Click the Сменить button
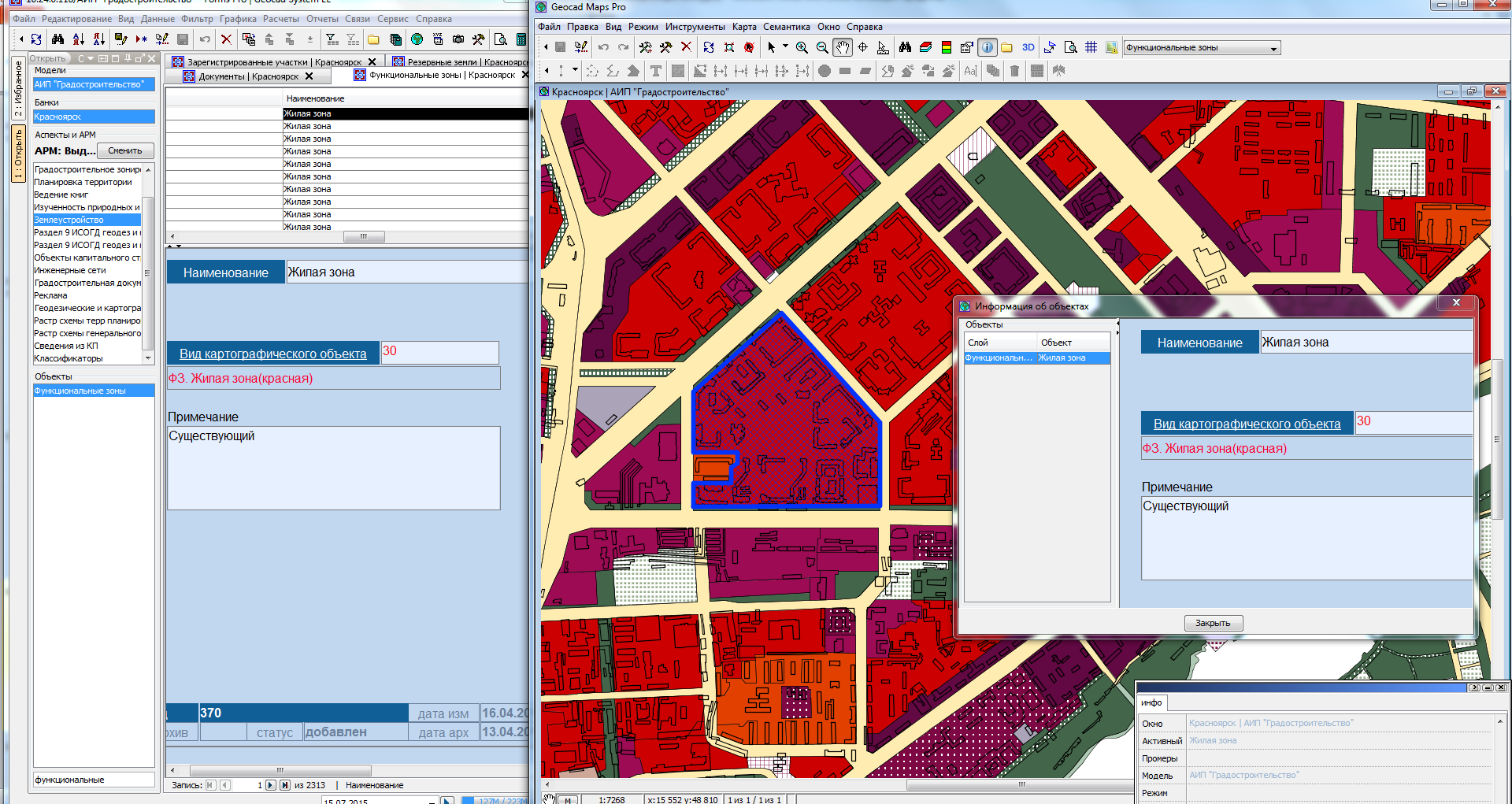1512x804 pixels. [125, 150]
